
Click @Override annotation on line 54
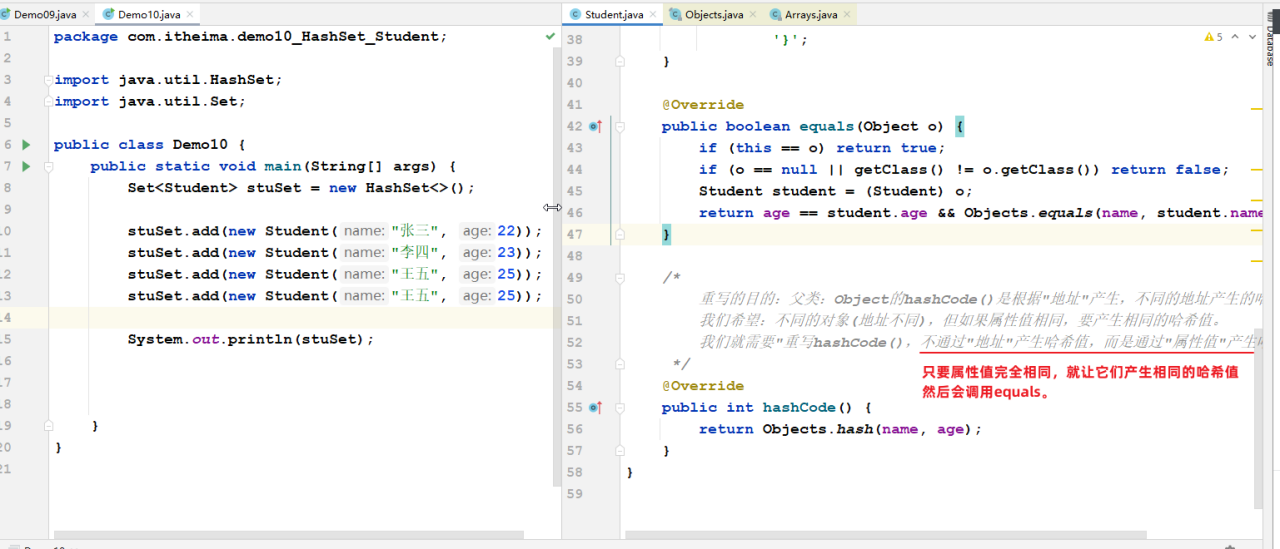click(x=702, y=386)
